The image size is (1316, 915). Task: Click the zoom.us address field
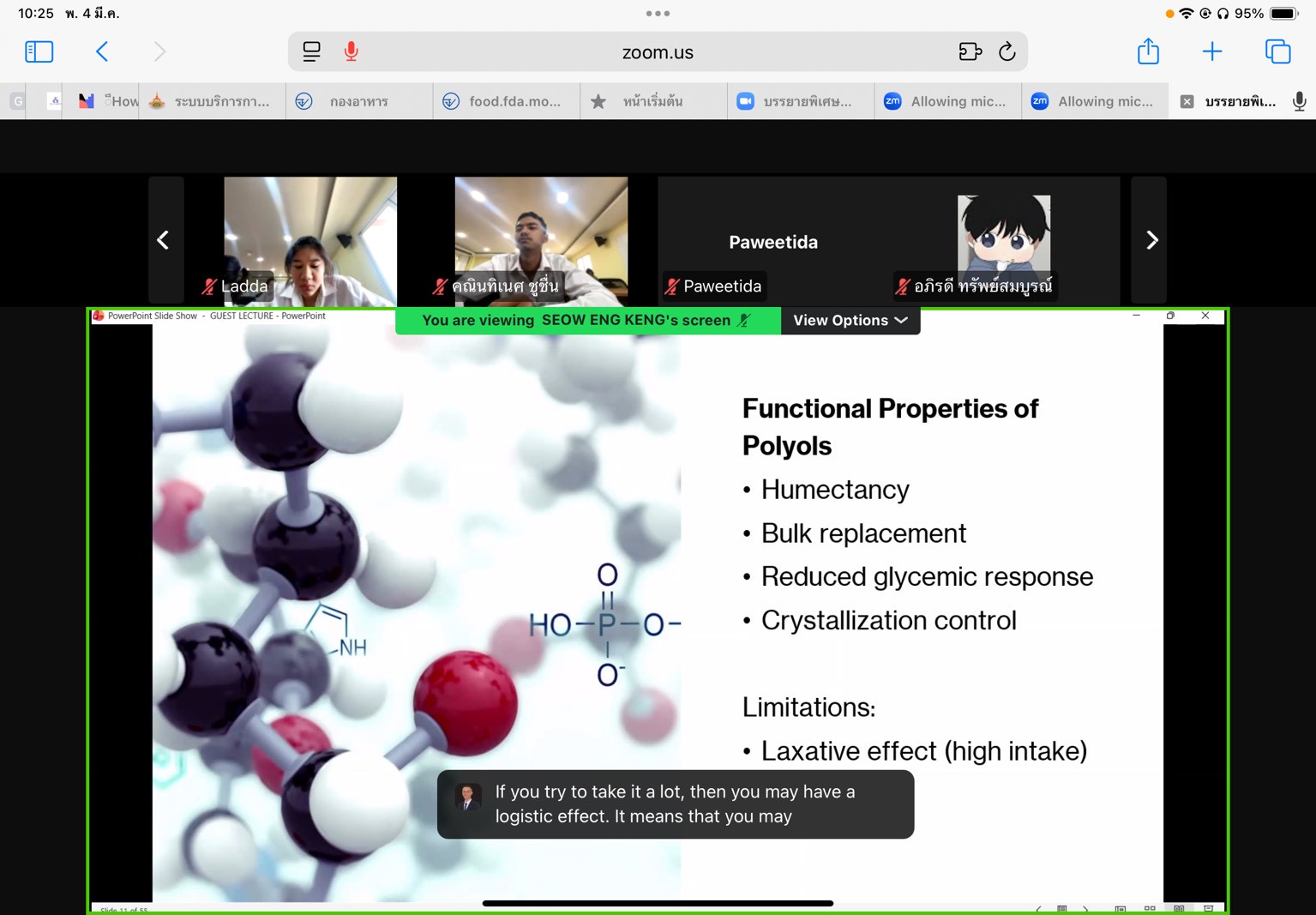[x=657, y=52]
